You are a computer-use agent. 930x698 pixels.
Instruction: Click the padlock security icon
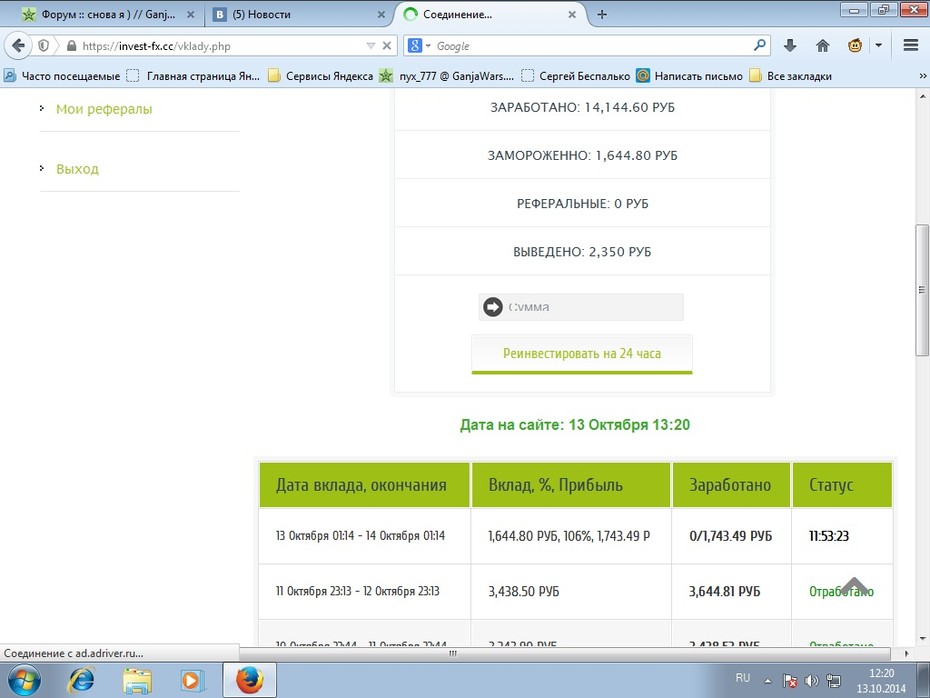(x=71, y=46)
